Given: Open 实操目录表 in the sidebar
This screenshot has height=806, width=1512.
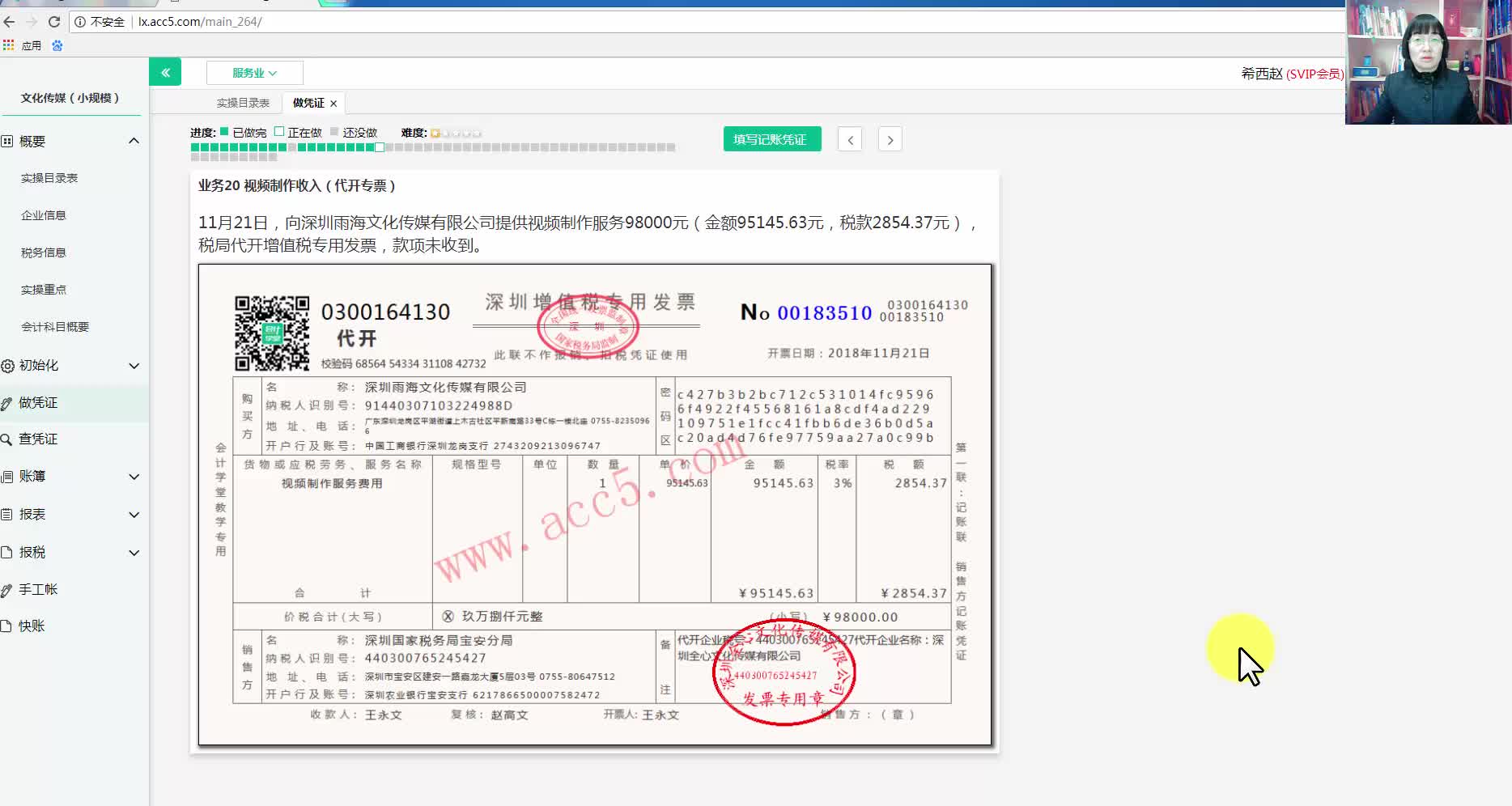Looking at the screenshot, I should (49, 178).
